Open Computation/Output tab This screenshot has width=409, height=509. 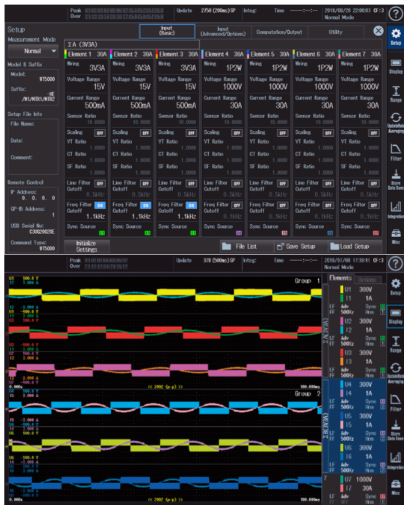point(279,32)
